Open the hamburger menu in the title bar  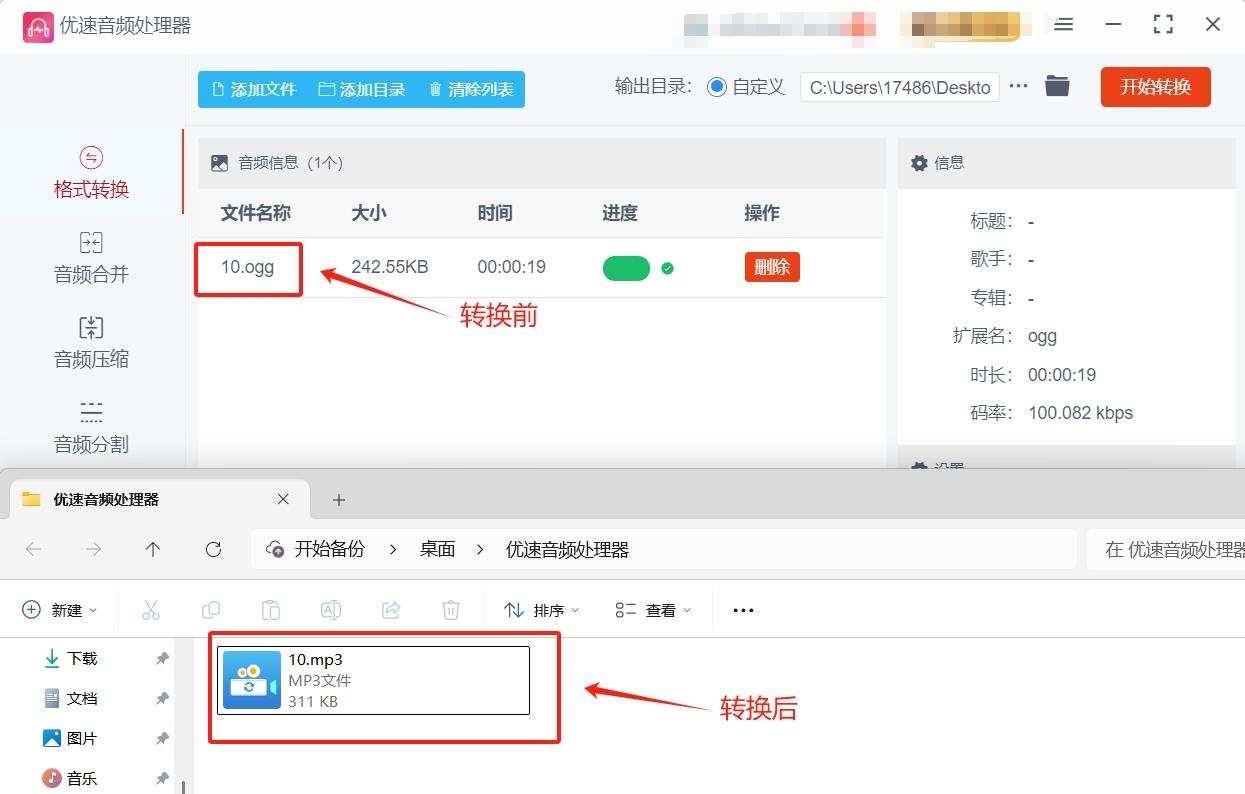point(1063,24)
